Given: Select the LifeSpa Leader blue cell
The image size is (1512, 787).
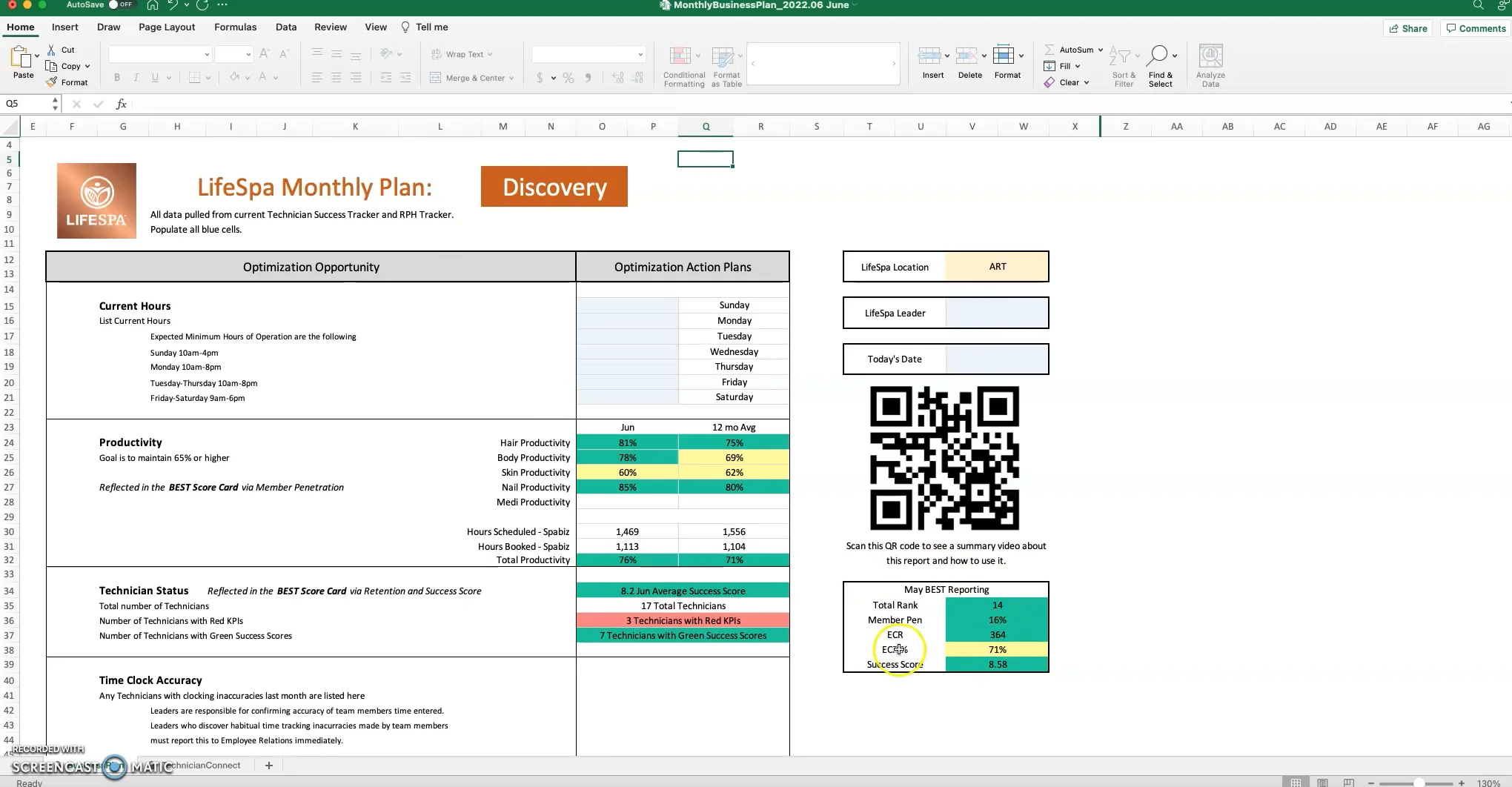Looking at the screenshot, I should click(997, 313).
